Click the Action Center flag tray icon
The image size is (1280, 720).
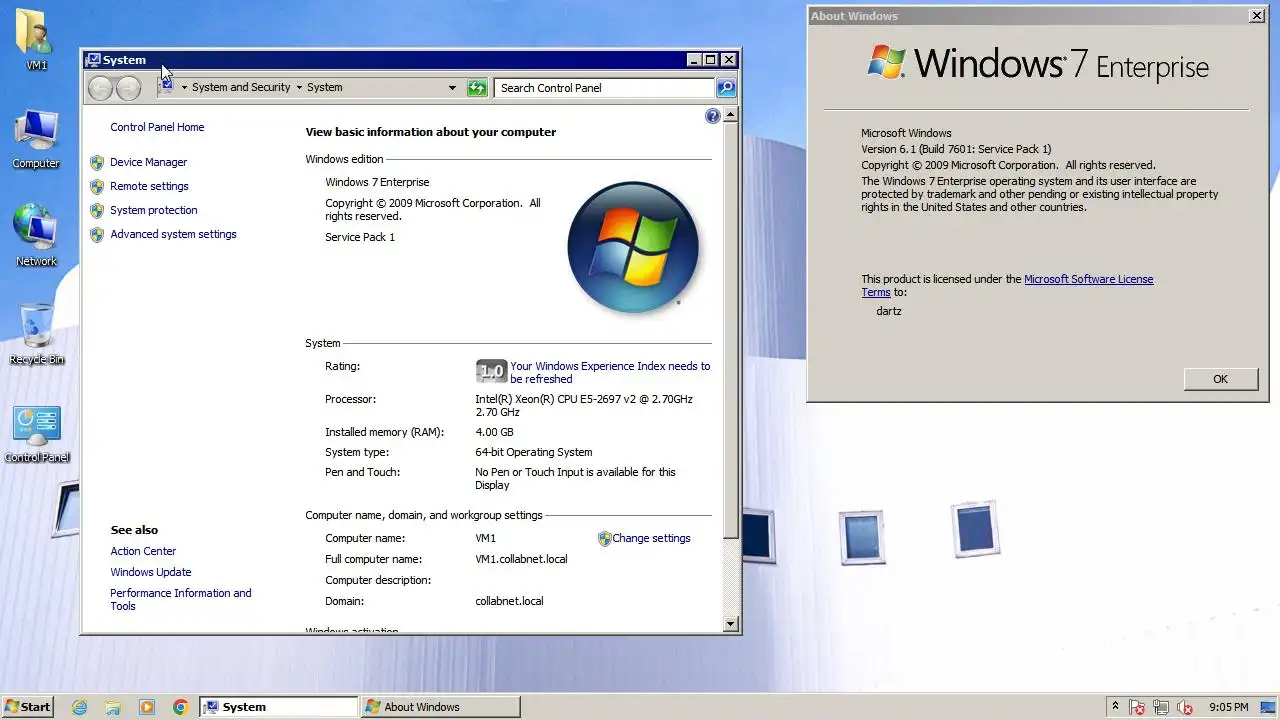pyautogui.click(x=1137, y=708)
